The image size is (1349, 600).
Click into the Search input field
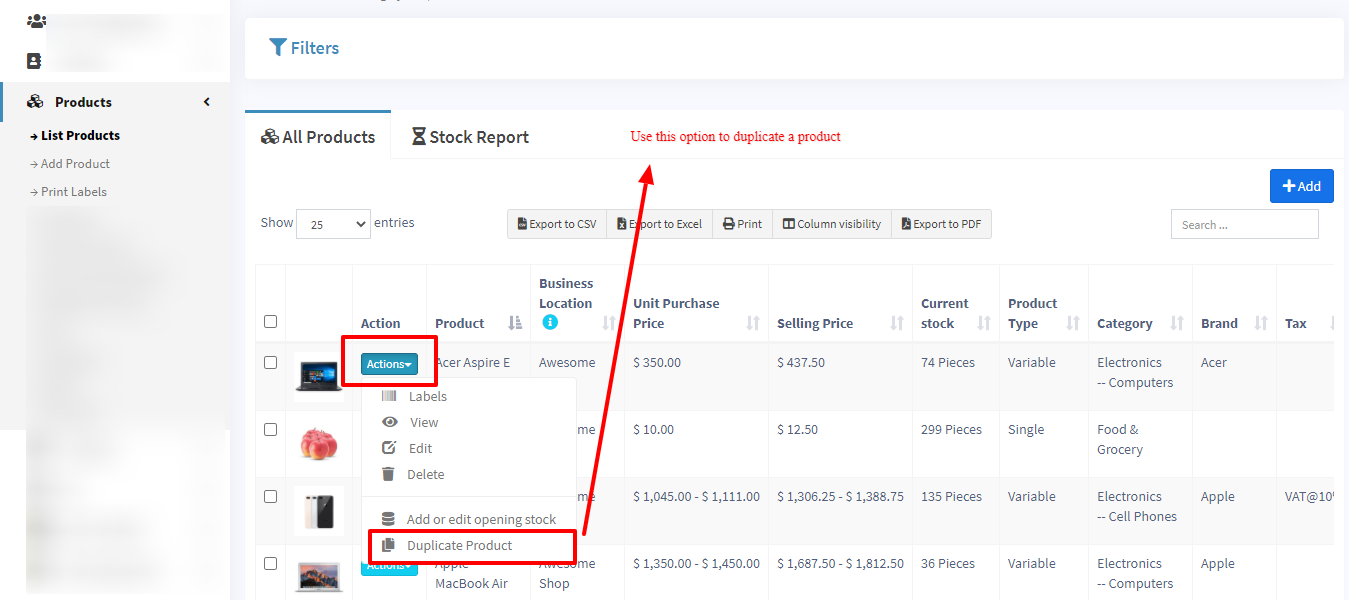pyautogui.click(x=1244, y=225)
